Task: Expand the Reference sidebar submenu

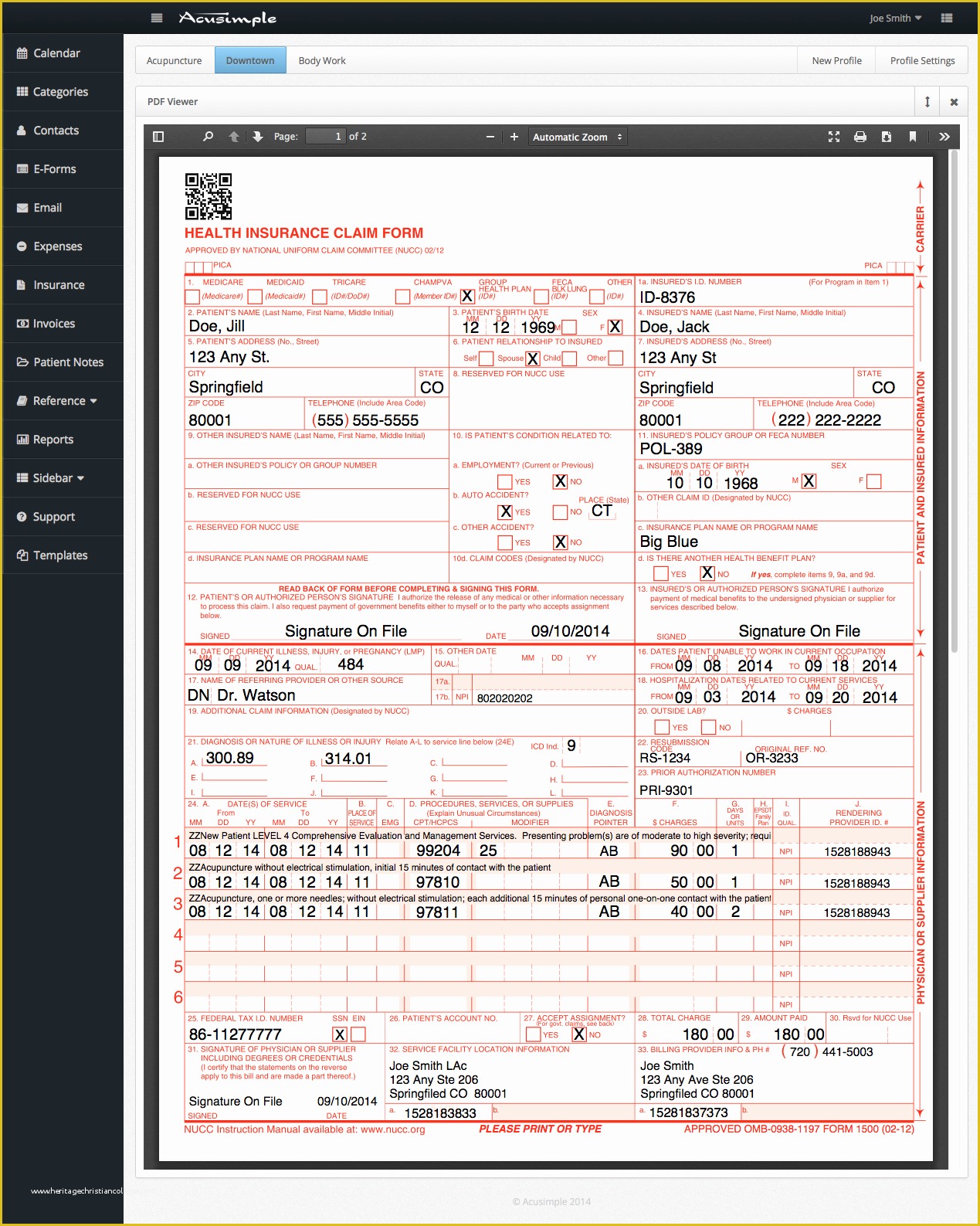Action: [x=63, y=401]
